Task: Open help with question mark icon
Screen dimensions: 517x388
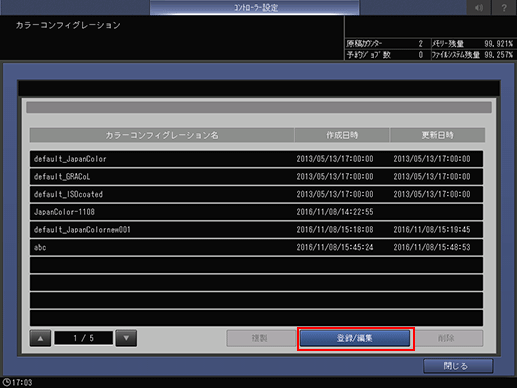Action: coord(504,7)
